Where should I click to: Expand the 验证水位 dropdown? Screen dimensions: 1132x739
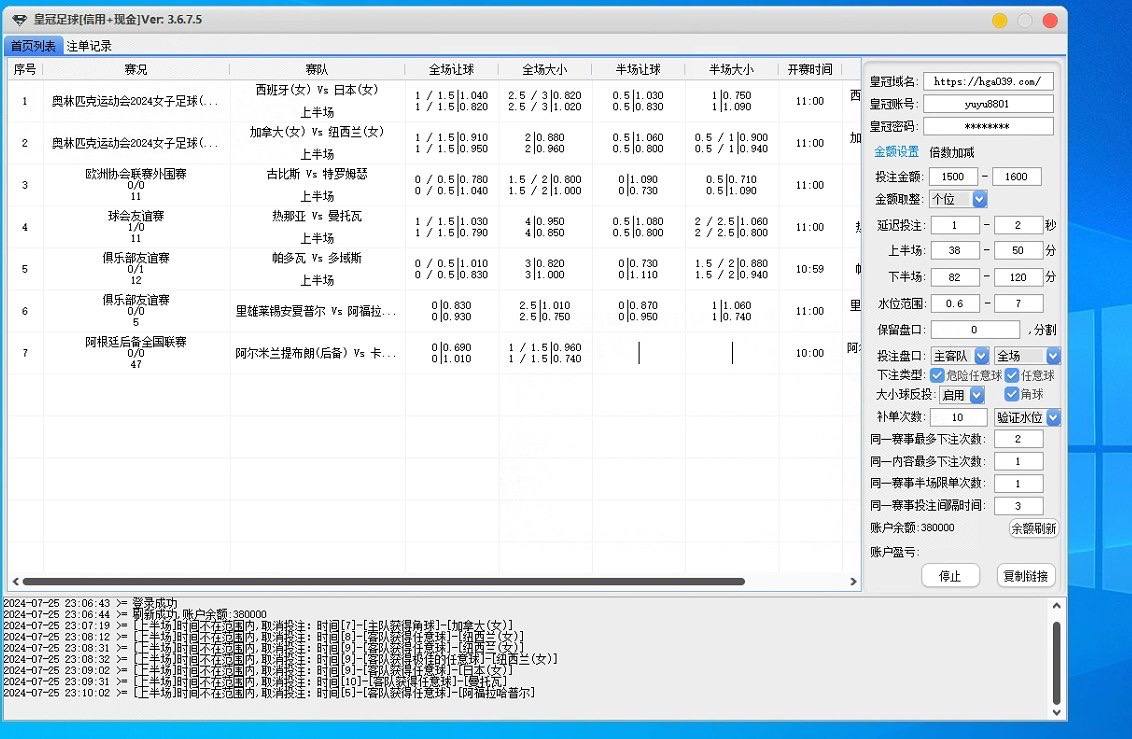[x=1027, y=418]
